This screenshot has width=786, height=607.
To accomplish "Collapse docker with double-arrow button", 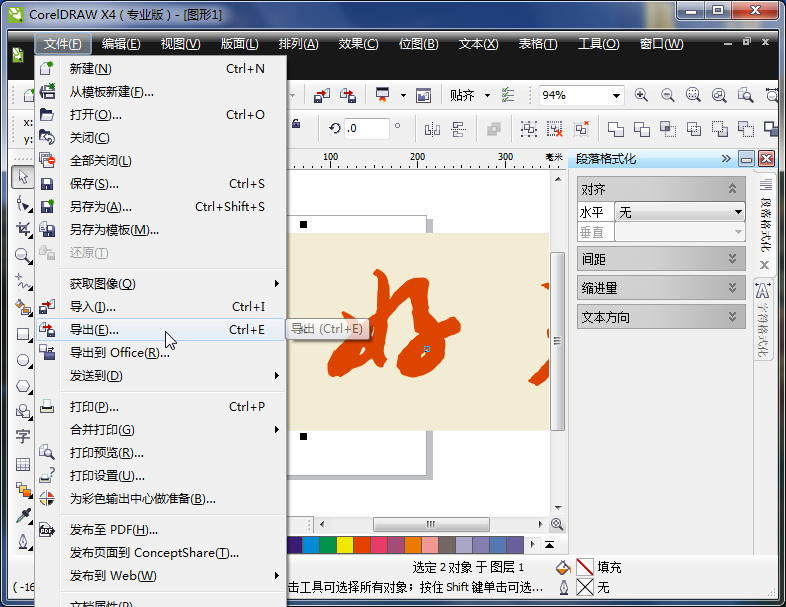I will pos(726,159).
